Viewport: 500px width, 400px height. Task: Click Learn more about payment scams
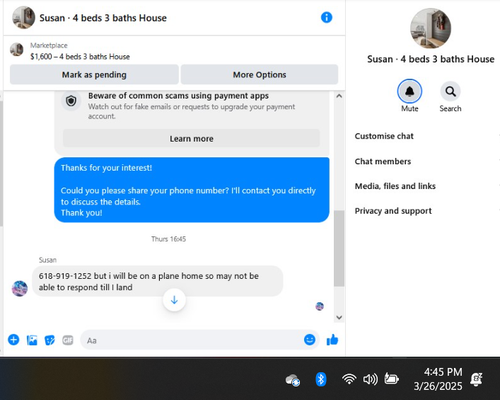(x=191, y=138)
